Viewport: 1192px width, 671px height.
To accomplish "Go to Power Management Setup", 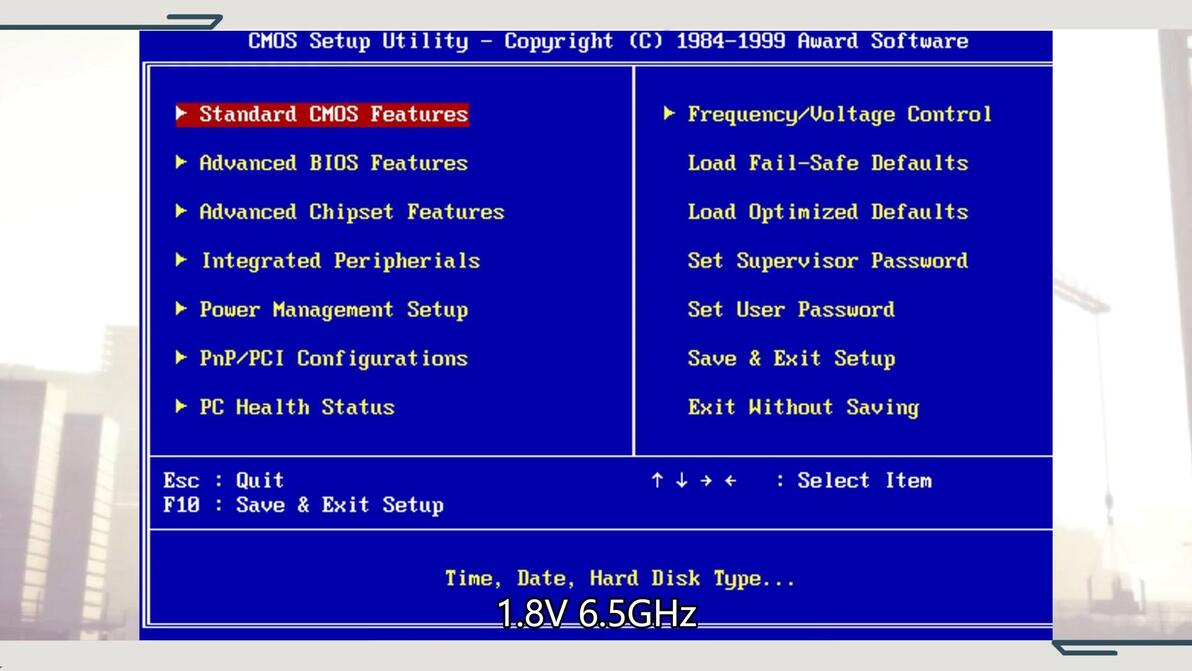I will (x=334, y=309).
